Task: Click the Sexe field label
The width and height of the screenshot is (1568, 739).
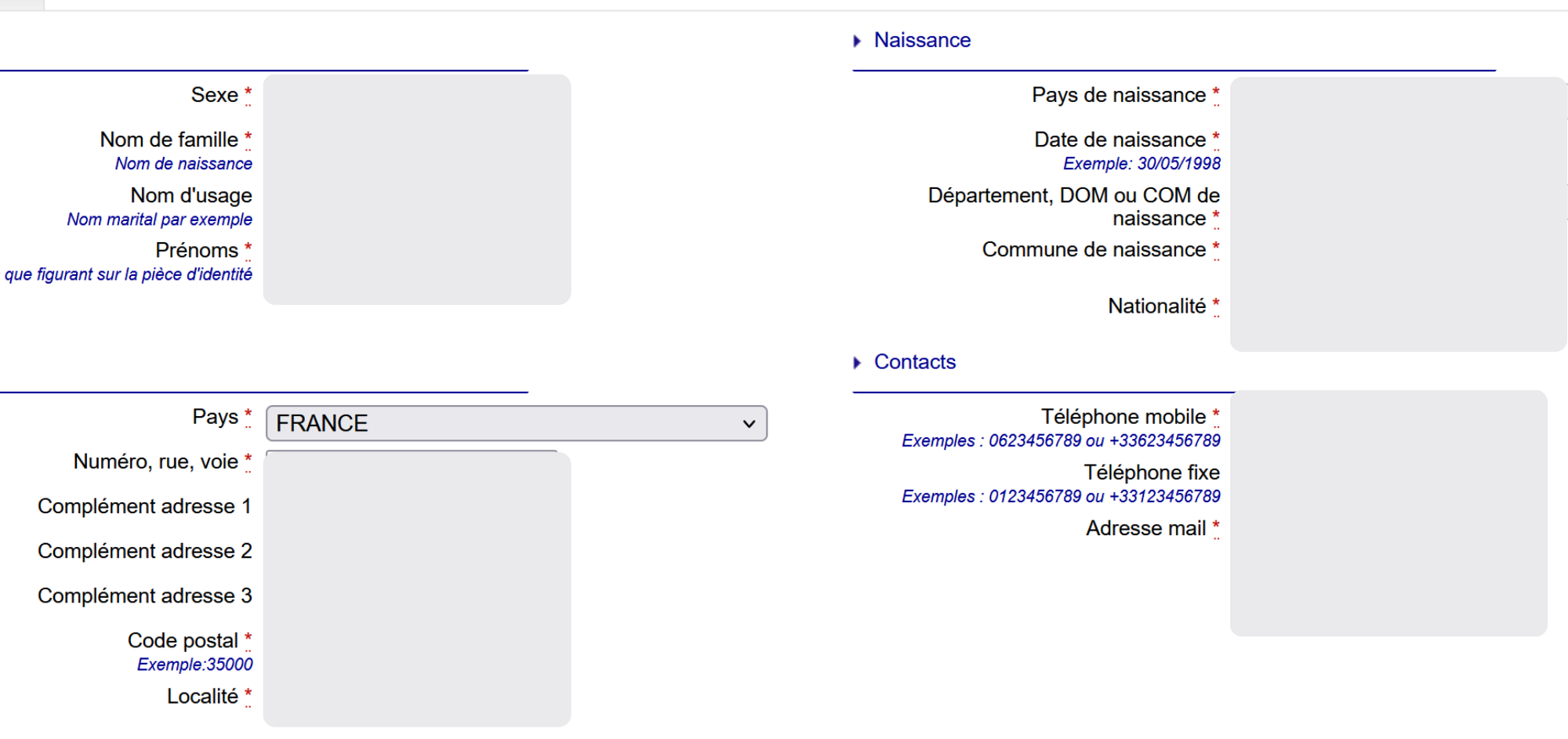Action: click(214, 95)
